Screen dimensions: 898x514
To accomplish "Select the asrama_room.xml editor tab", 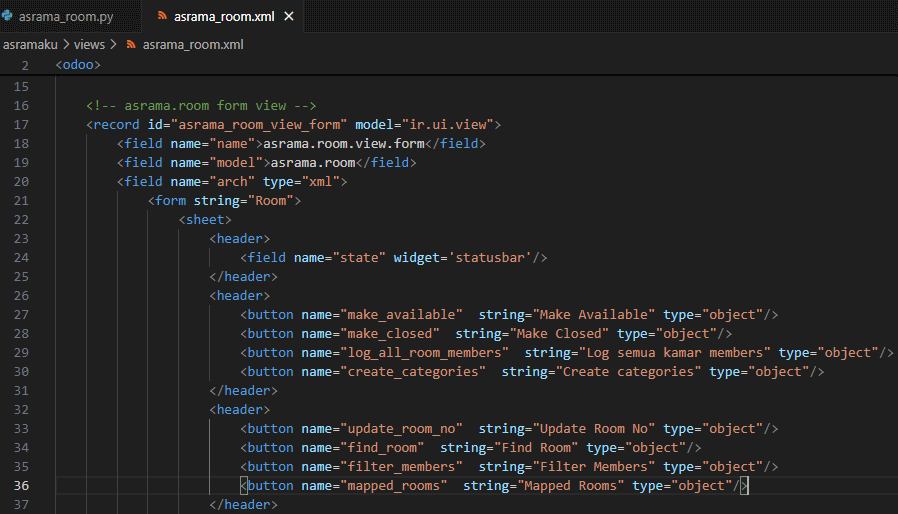I will coord(224,17).
